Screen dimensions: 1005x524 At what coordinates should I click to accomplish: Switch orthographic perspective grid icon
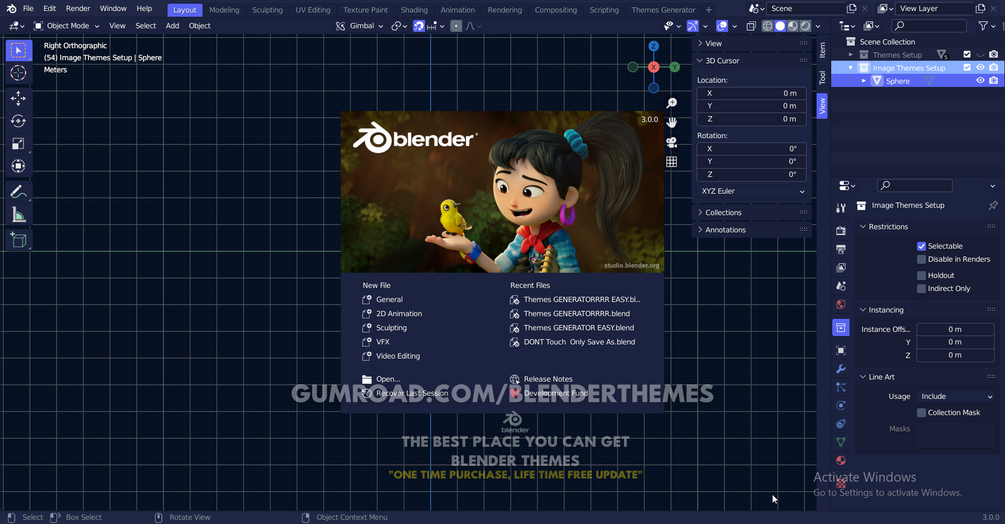click(671, 162)
